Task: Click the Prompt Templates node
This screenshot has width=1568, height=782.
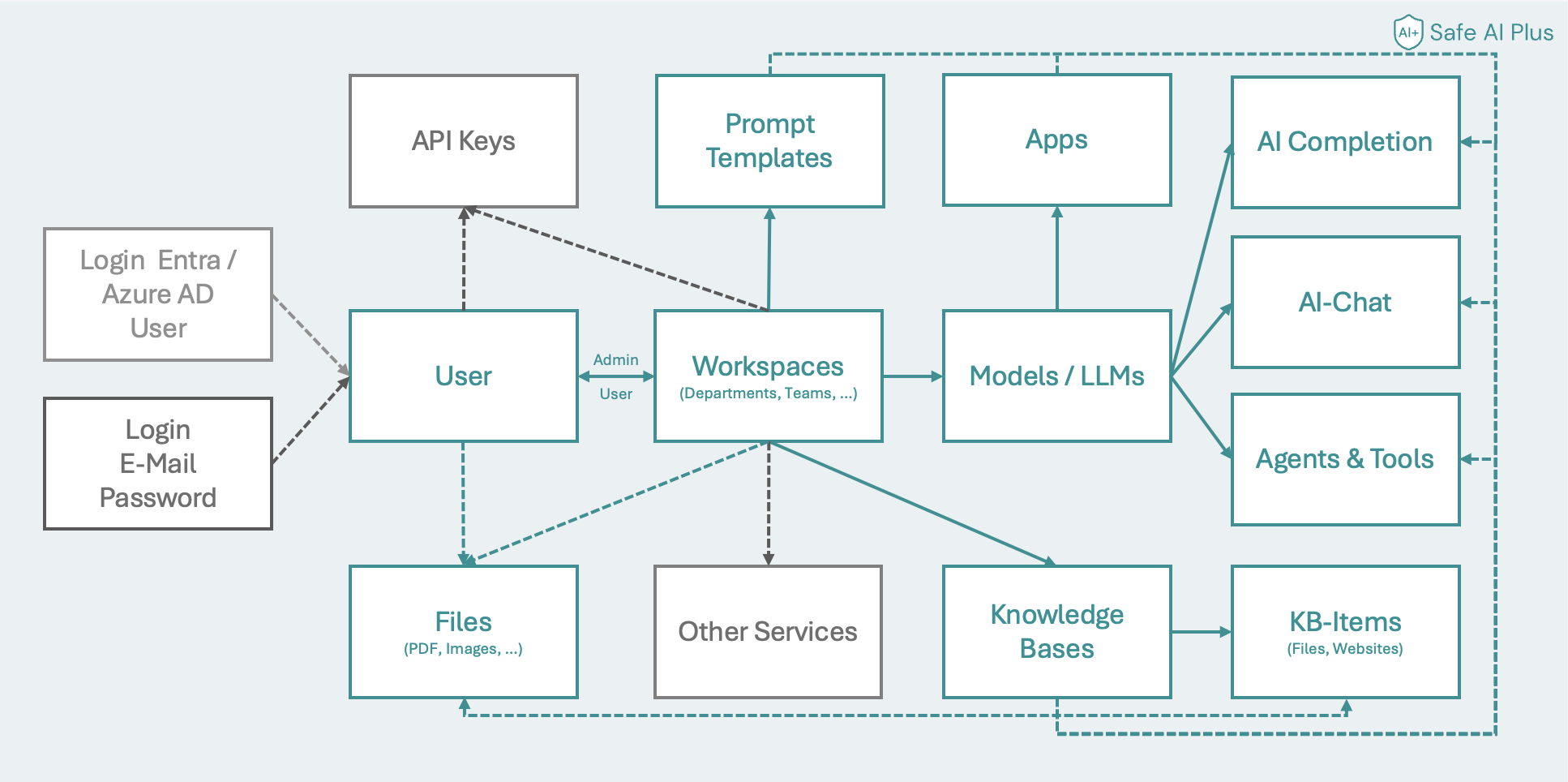Action: click(x=769, y=140)
